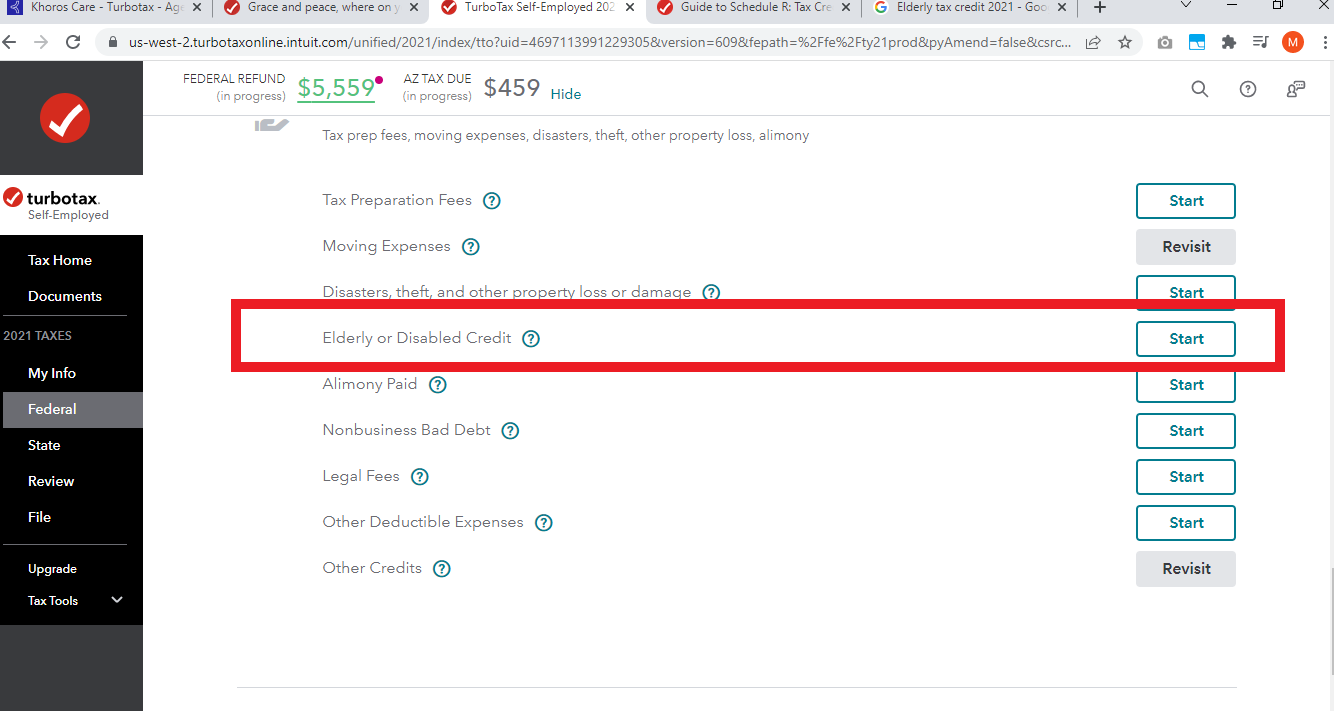The image size is (1334, 711).
Task: Open the help question-mark icon in header
Action: pyautogui.click(x=1248, y=89)
